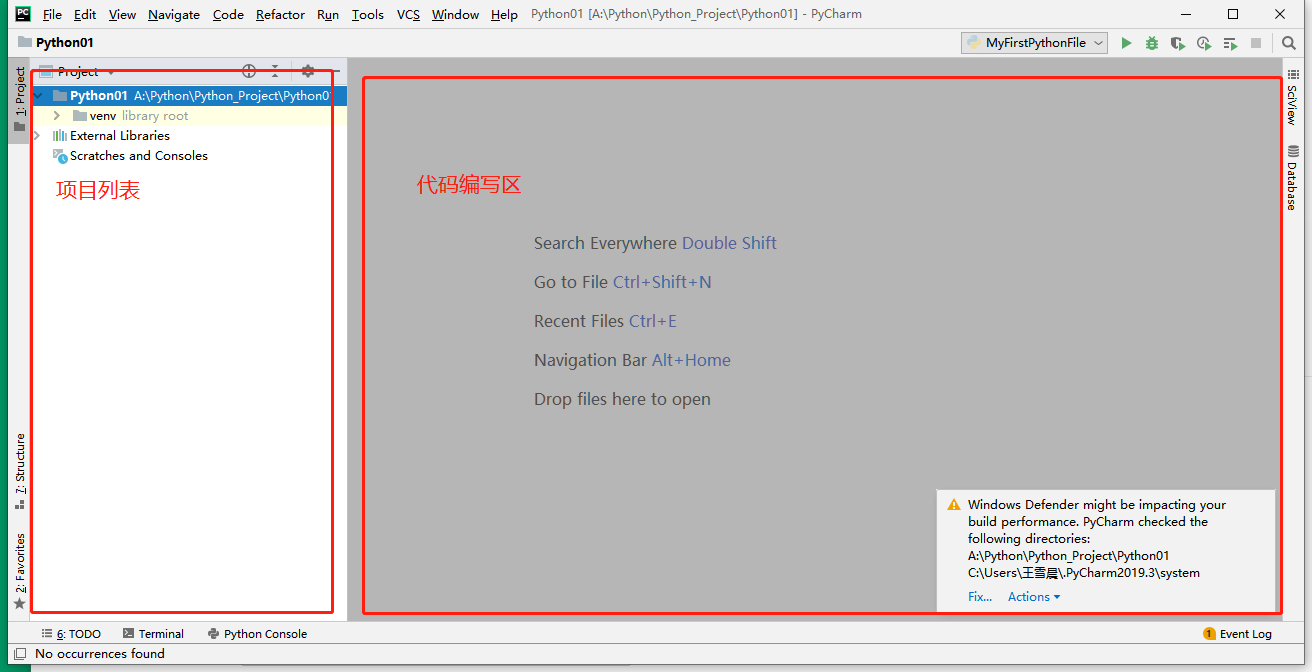Open the VCS menu
Screen dimensions: 1312x672
click(x=408, y=14)
